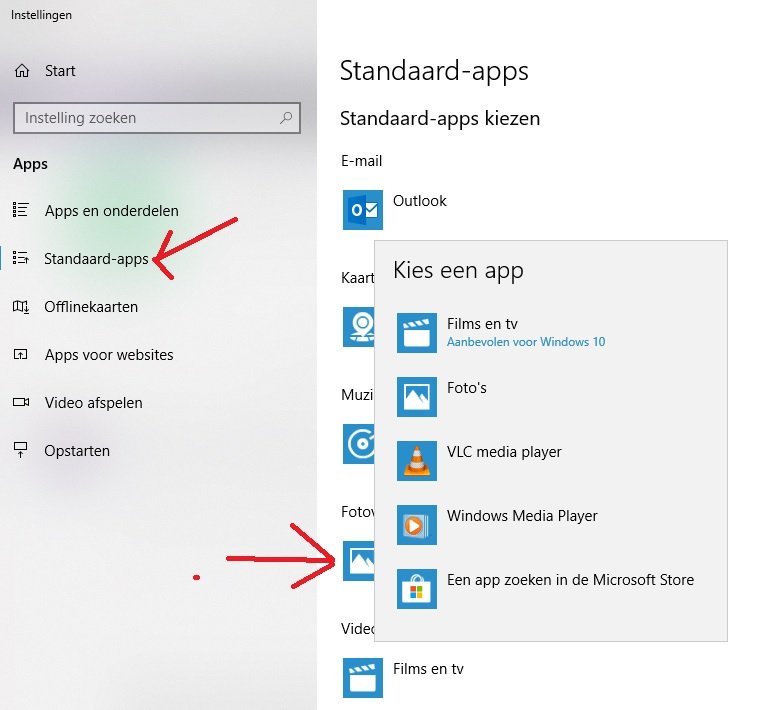Click the 'E-mail' category label
Screen dimensions: 773x710
pyautogui.click(x=361, y=161)
